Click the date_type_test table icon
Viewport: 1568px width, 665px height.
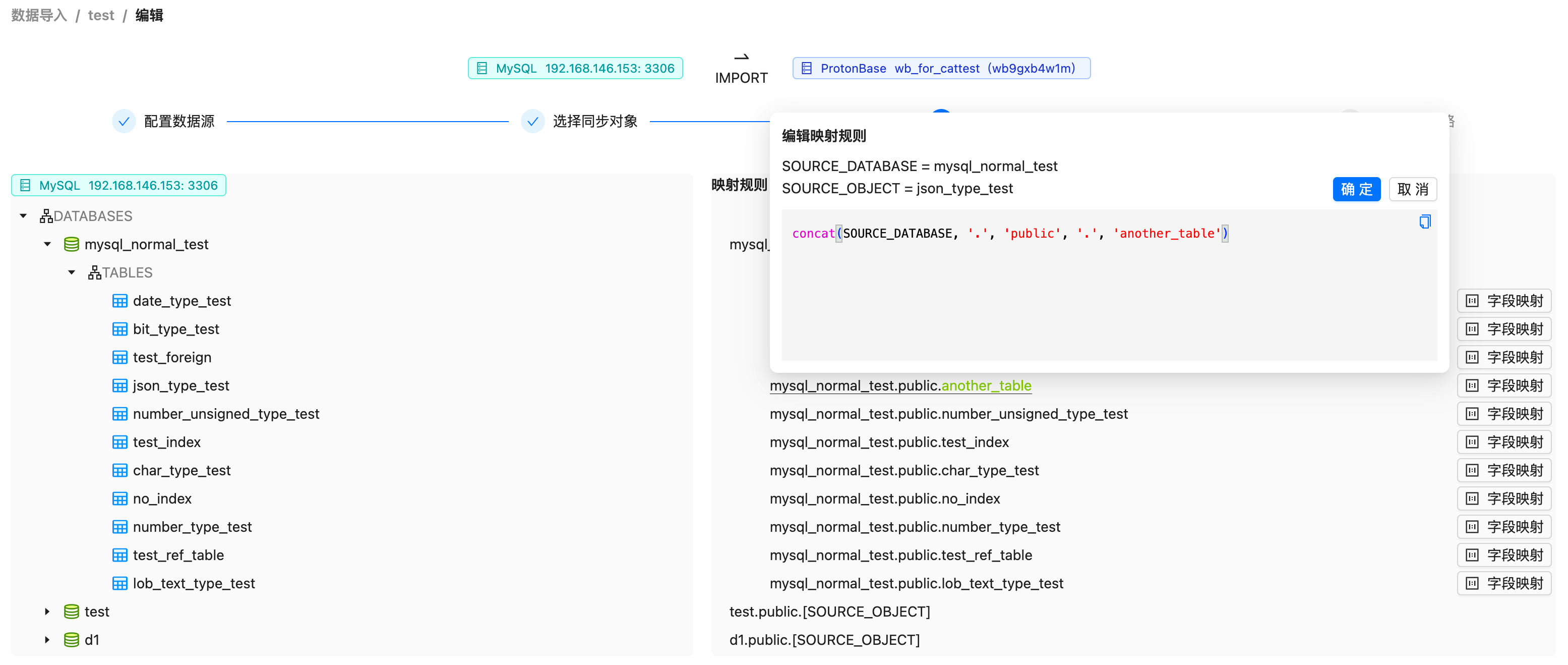(119, 301)
